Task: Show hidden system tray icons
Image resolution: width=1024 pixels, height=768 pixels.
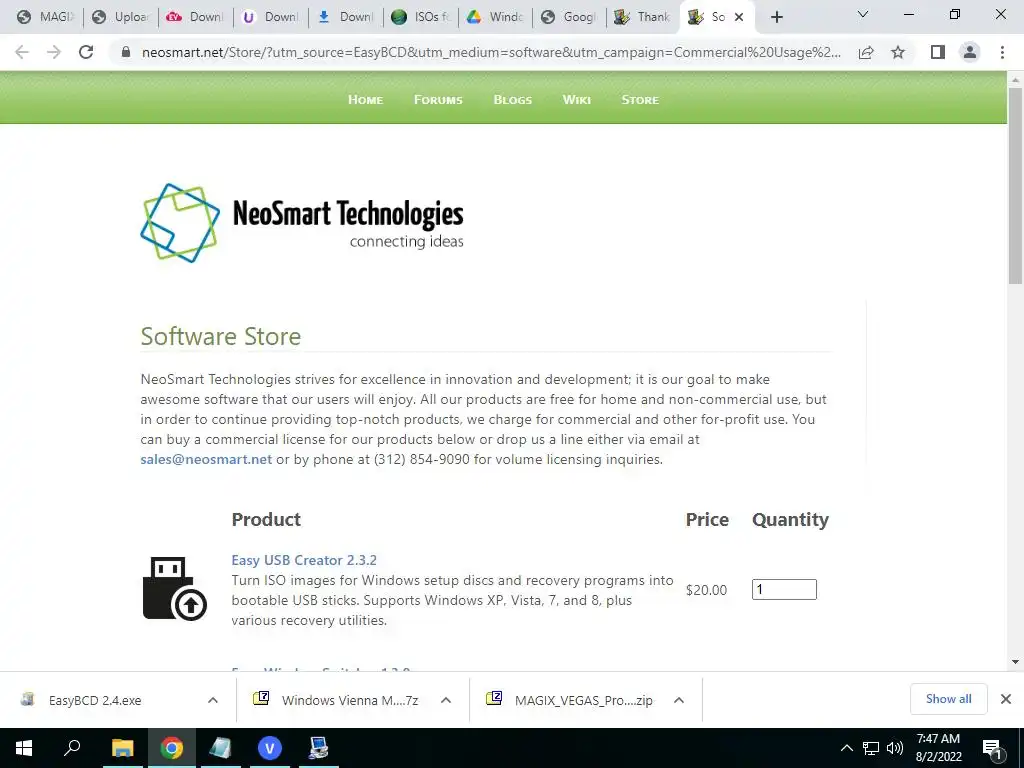Action: pyautogui.click(x=846, y=748)
